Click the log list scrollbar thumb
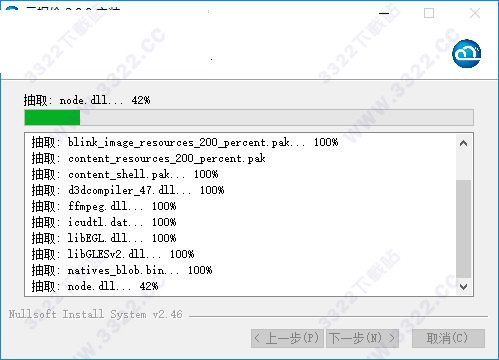This screenshot has width=499, height=360. tap(463, 229)
